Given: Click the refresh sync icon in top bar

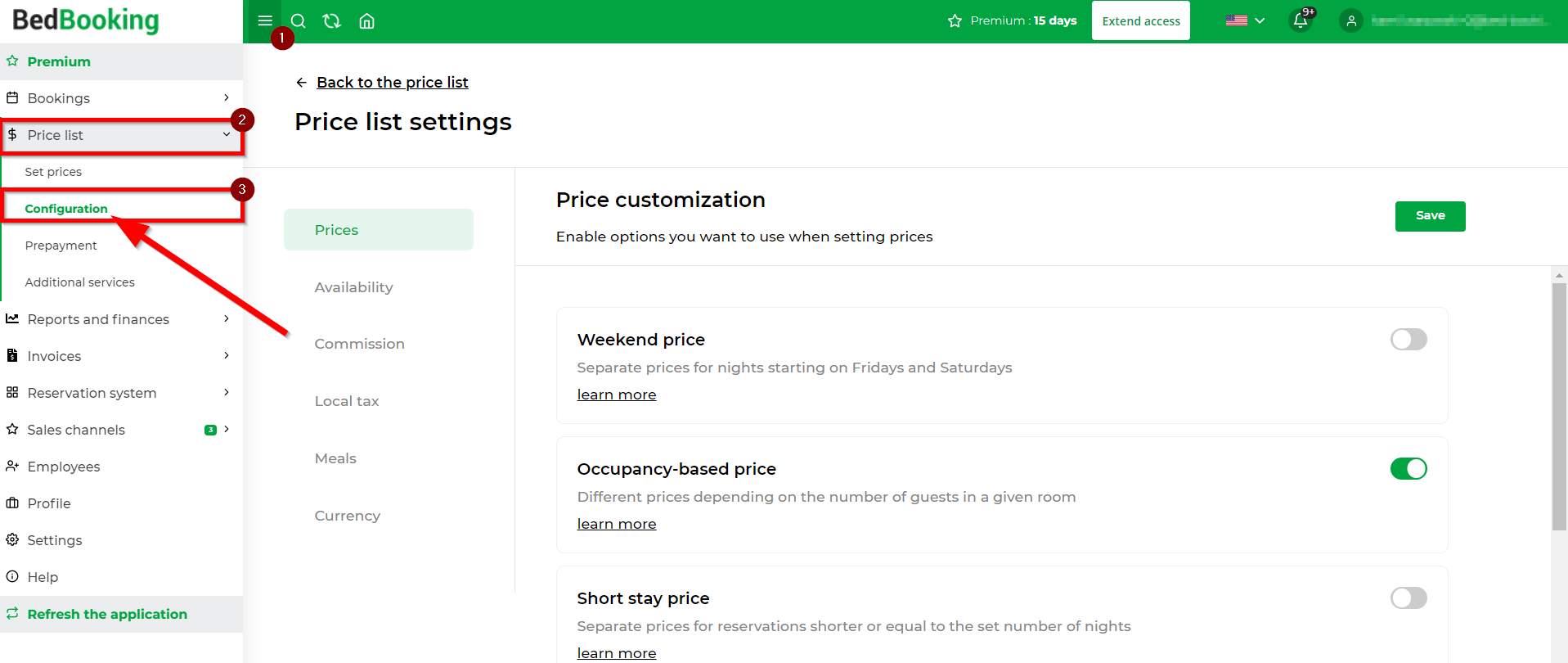Looking at the screenshot, I should tap(332, 21).
